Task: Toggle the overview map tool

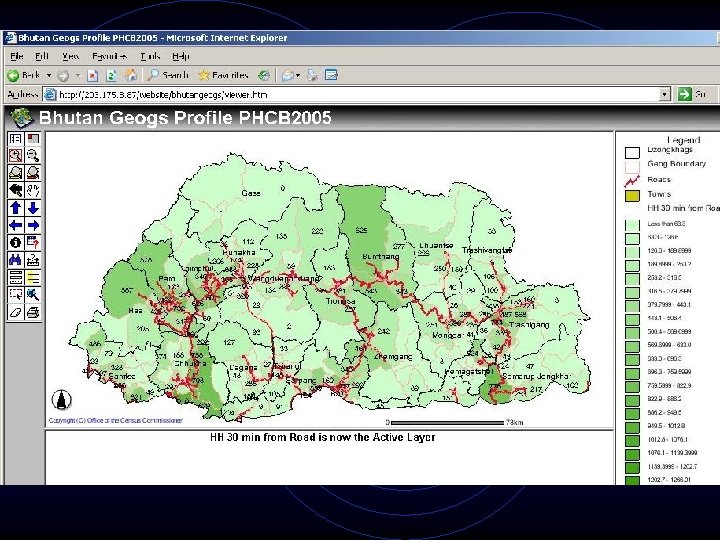Action: (33, 139)
